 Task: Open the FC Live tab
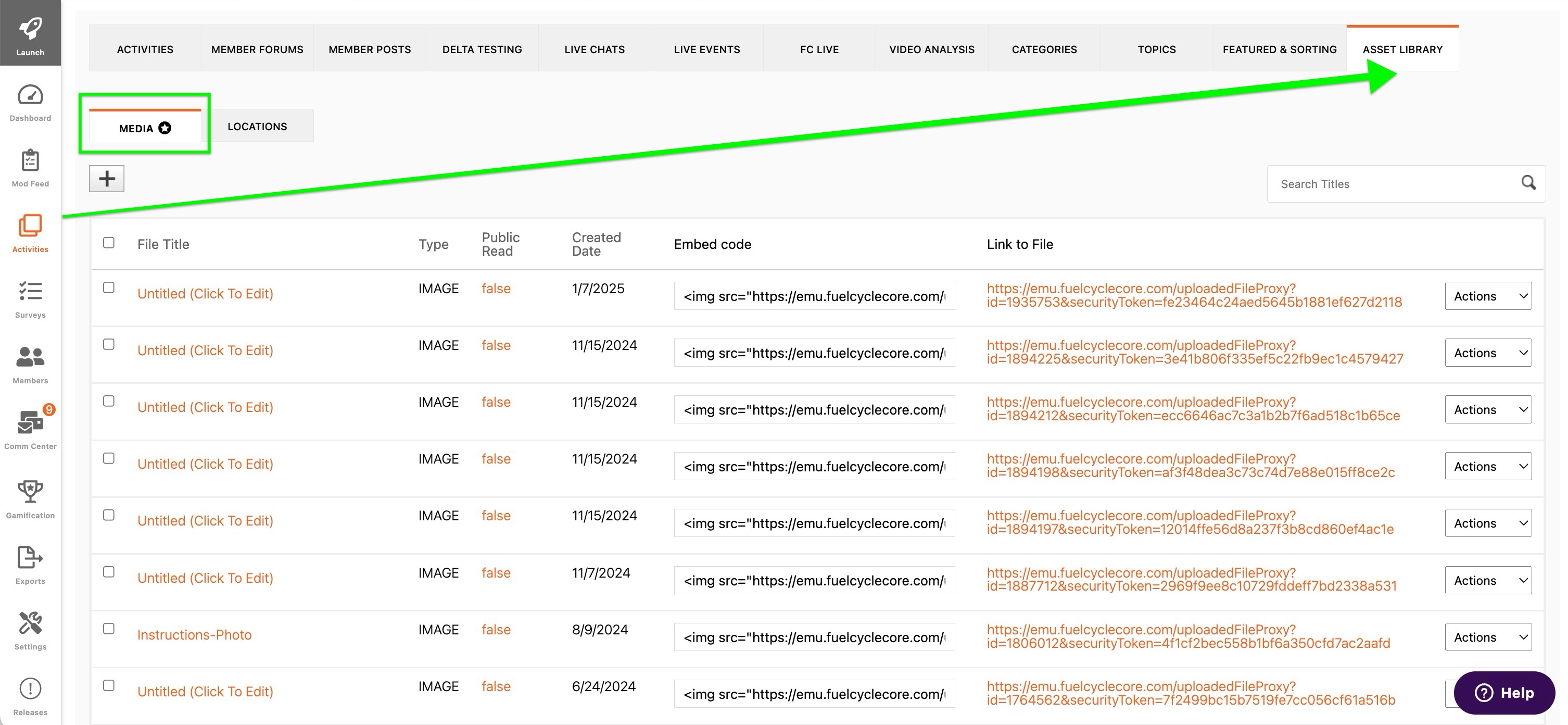(819, 49)
